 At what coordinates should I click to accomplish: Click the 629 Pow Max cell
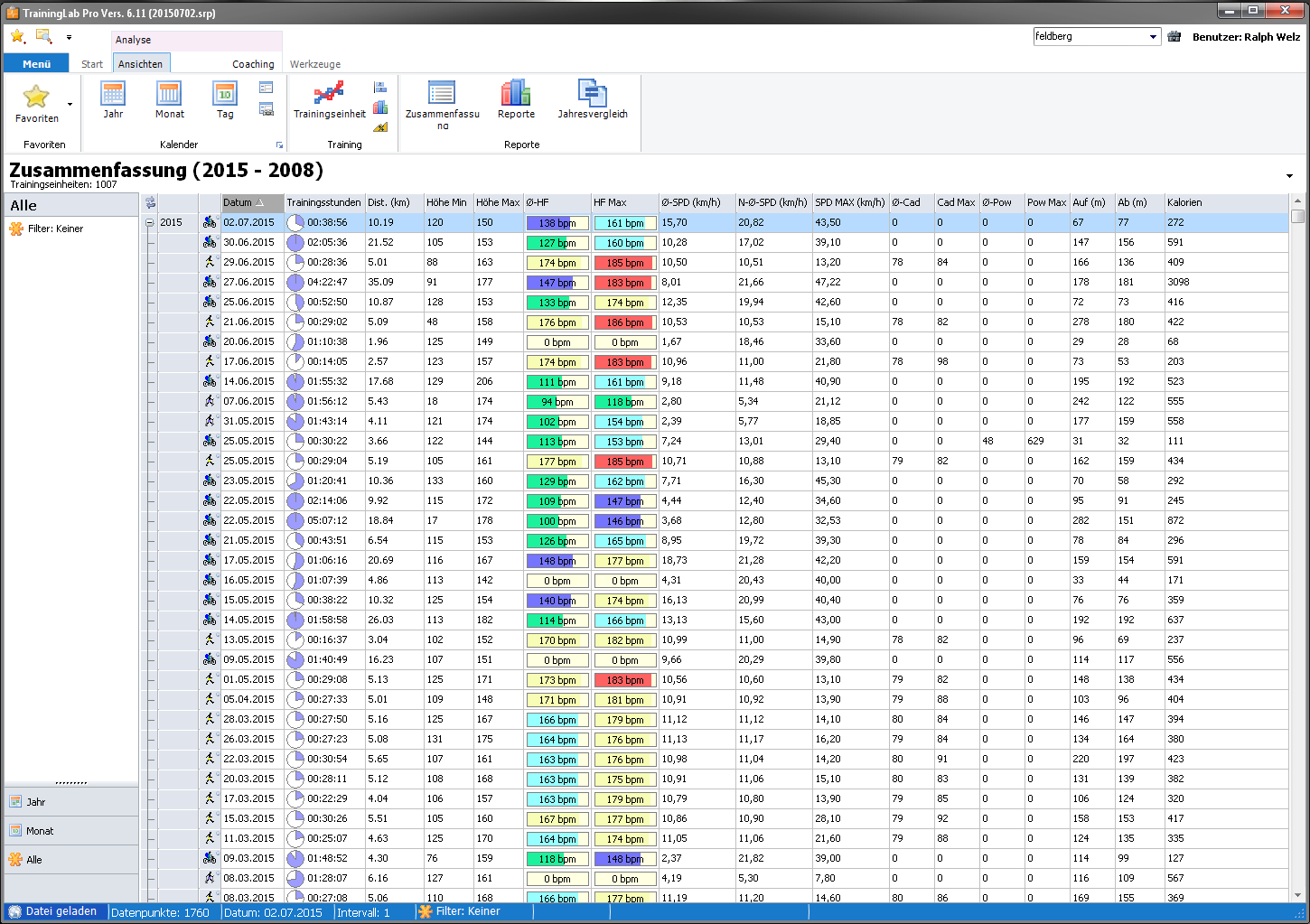pos(1047,441)
